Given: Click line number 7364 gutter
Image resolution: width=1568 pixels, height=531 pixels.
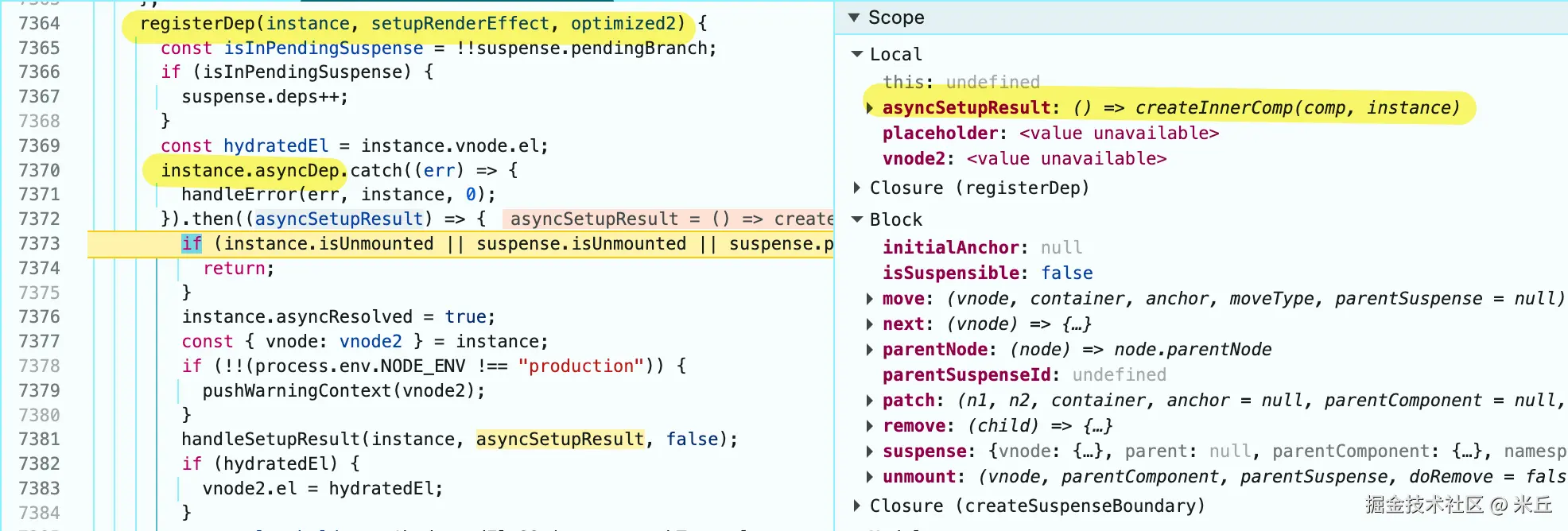Looking at the screenshot, I should 40,23.
